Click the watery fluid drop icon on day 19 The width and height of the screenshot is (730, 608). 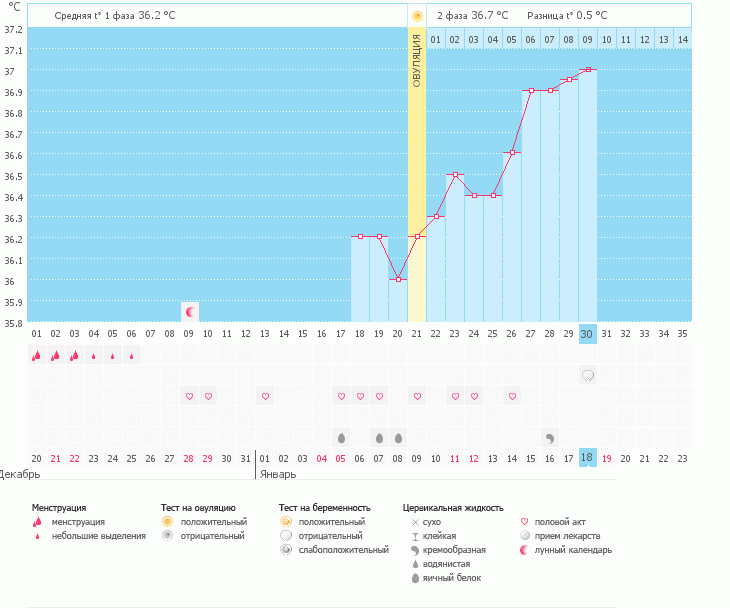[379, 438]
